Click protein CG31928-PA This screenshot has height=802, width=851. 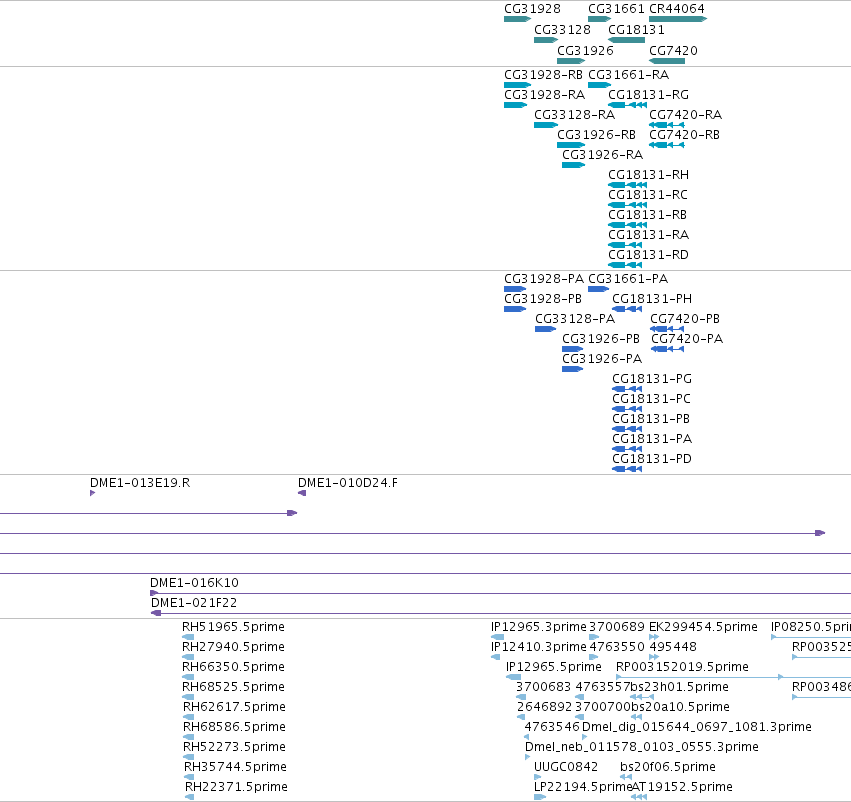(x=515, y=289)
